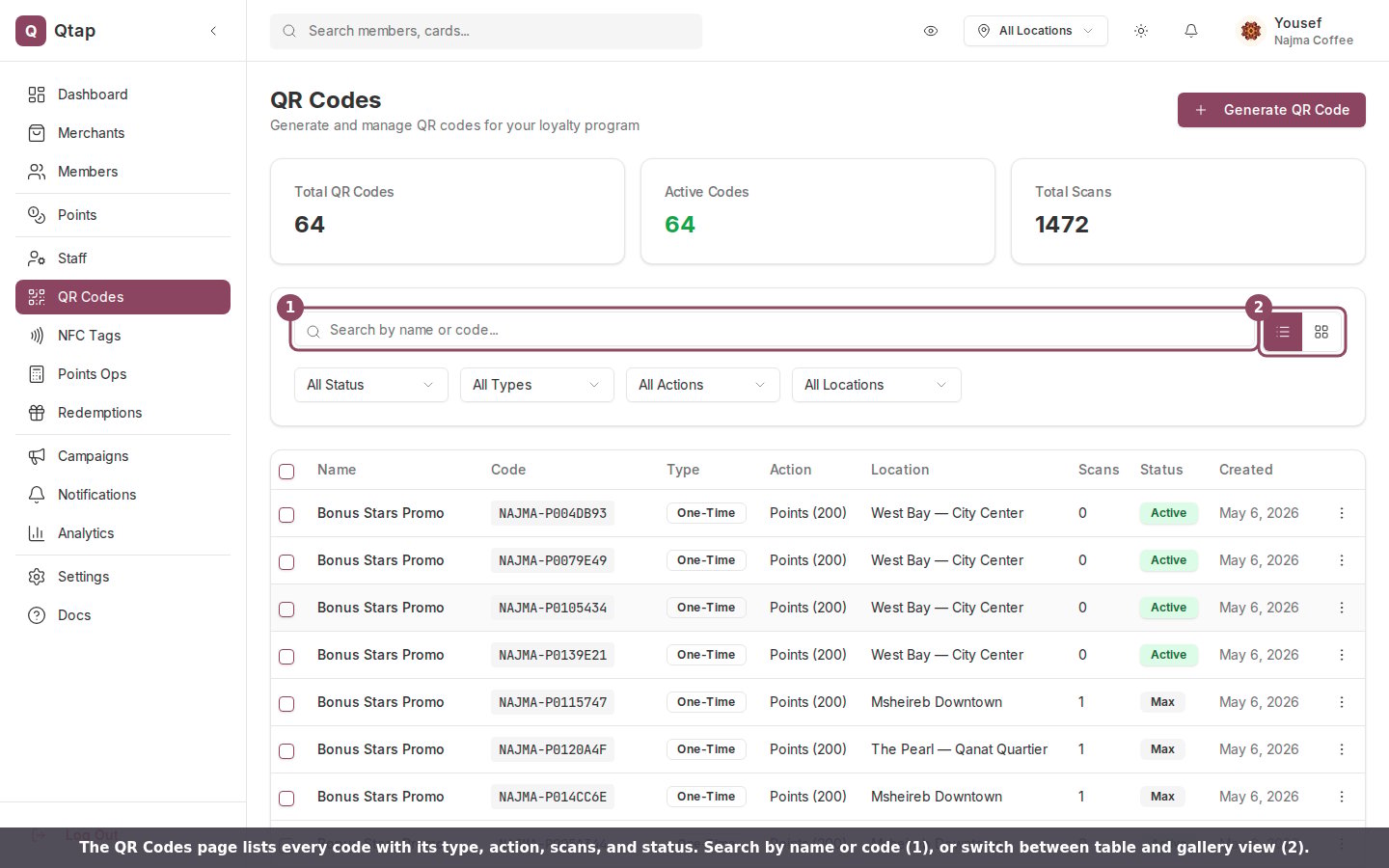
Task: Click One-Time badge in NAJMA-P0139E21 row
Action: tap(706, 655)
